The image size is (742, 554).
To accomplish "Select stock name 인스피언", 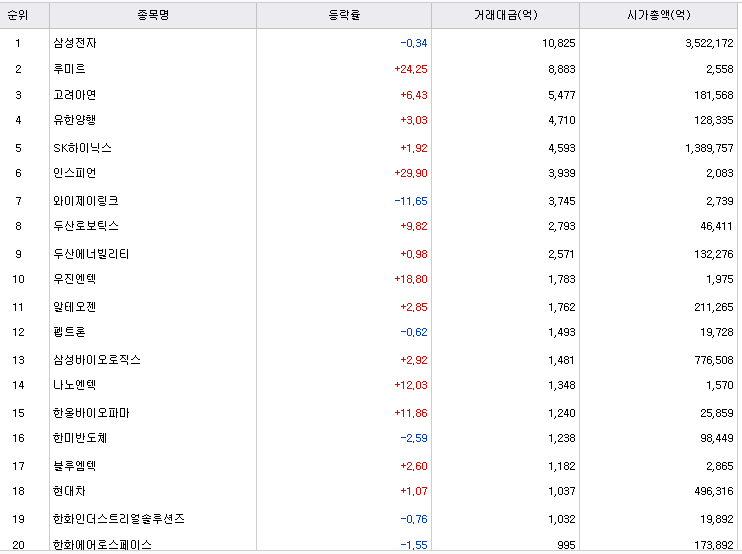I will click(75, 173).
